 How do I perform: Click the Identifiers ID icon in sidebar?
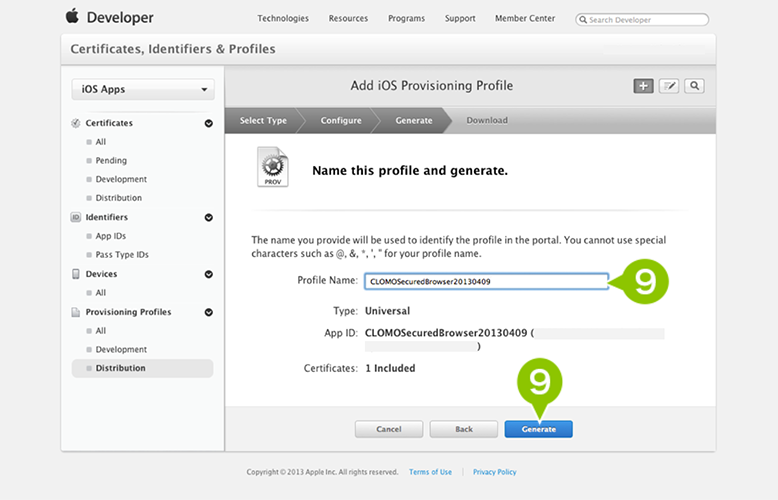[x=75, y=217]
